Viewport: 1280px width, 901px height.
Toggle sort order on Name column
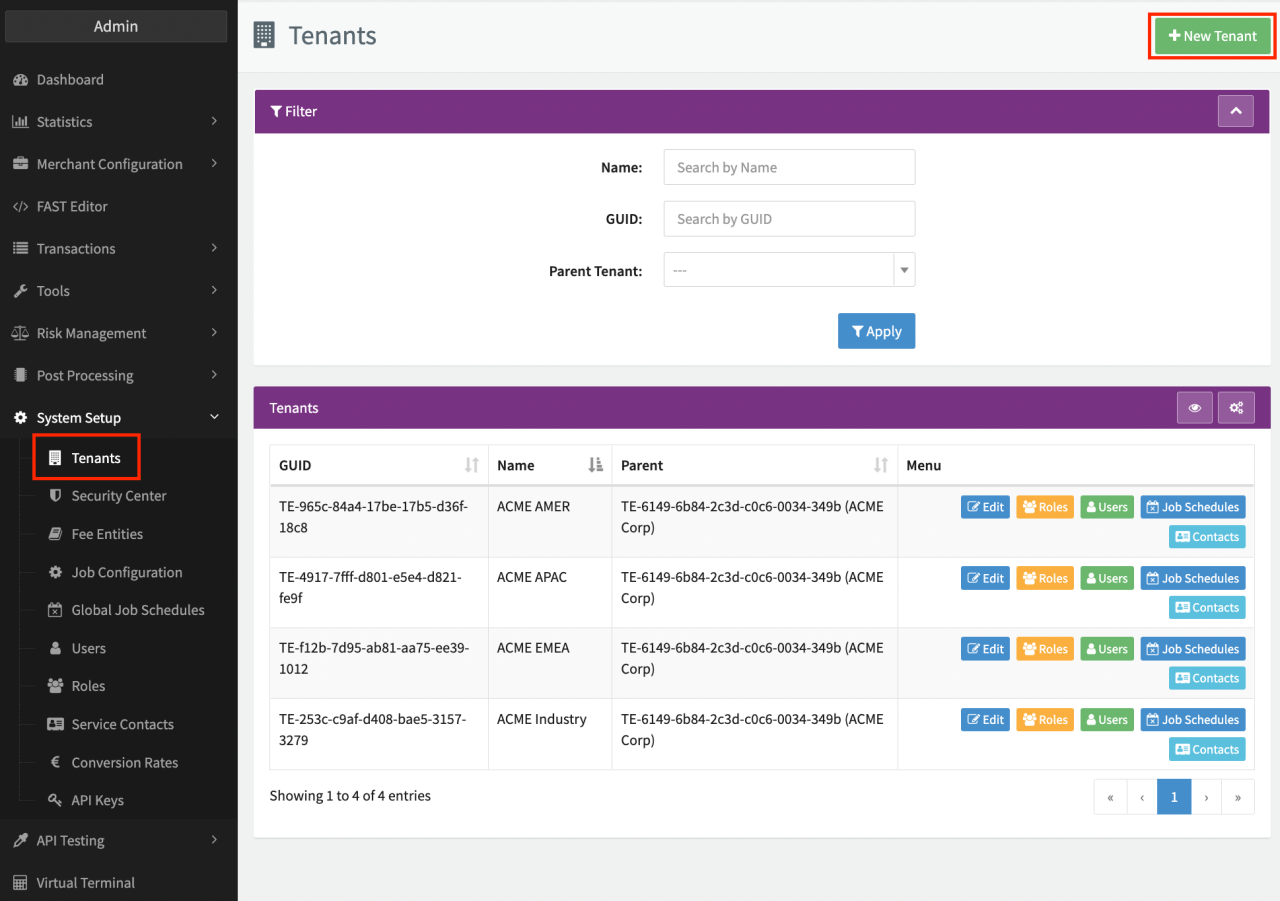pos(595,465)
